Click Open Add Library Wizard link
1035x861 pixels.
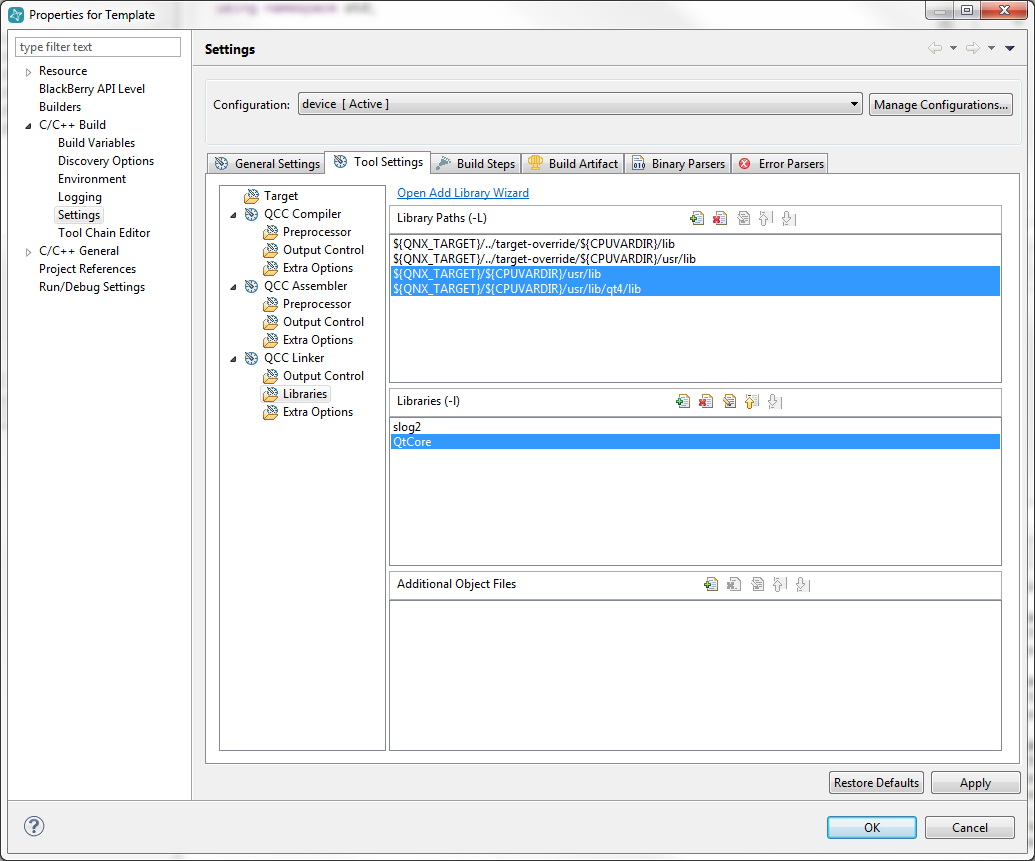tap(463, 193)
